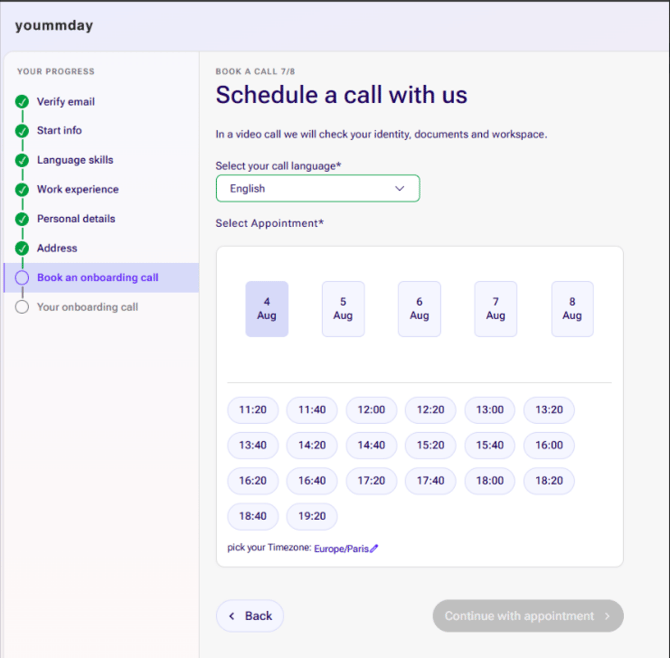Click the green checkmark beside Language skills
The image size is (670, 658).
tap(22, 160)
